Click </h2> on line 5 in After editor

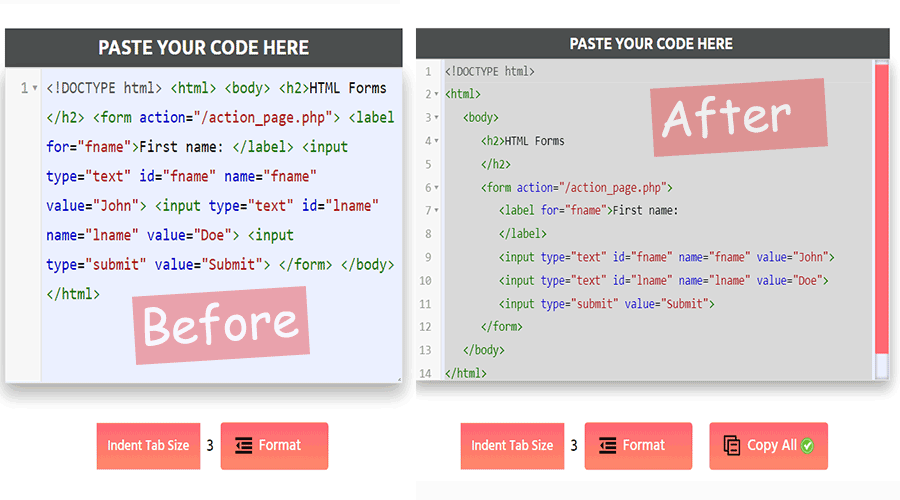496,165
